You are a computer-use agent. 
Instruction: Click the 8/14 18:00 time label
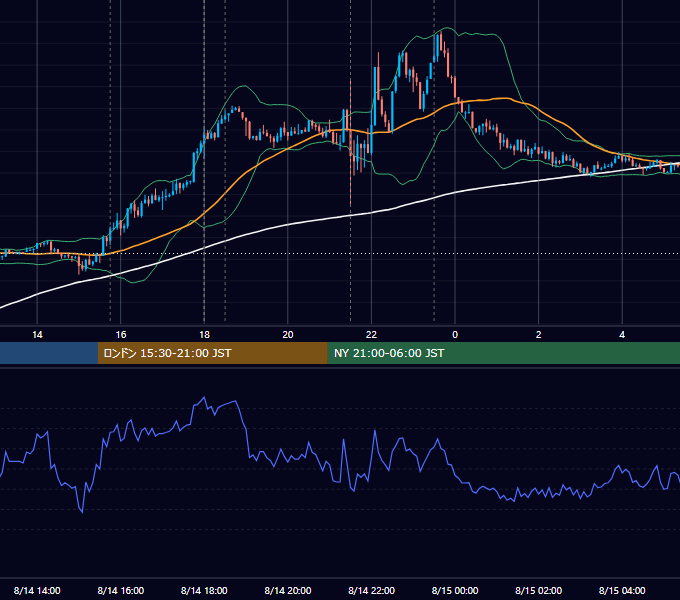pos(204,590)
